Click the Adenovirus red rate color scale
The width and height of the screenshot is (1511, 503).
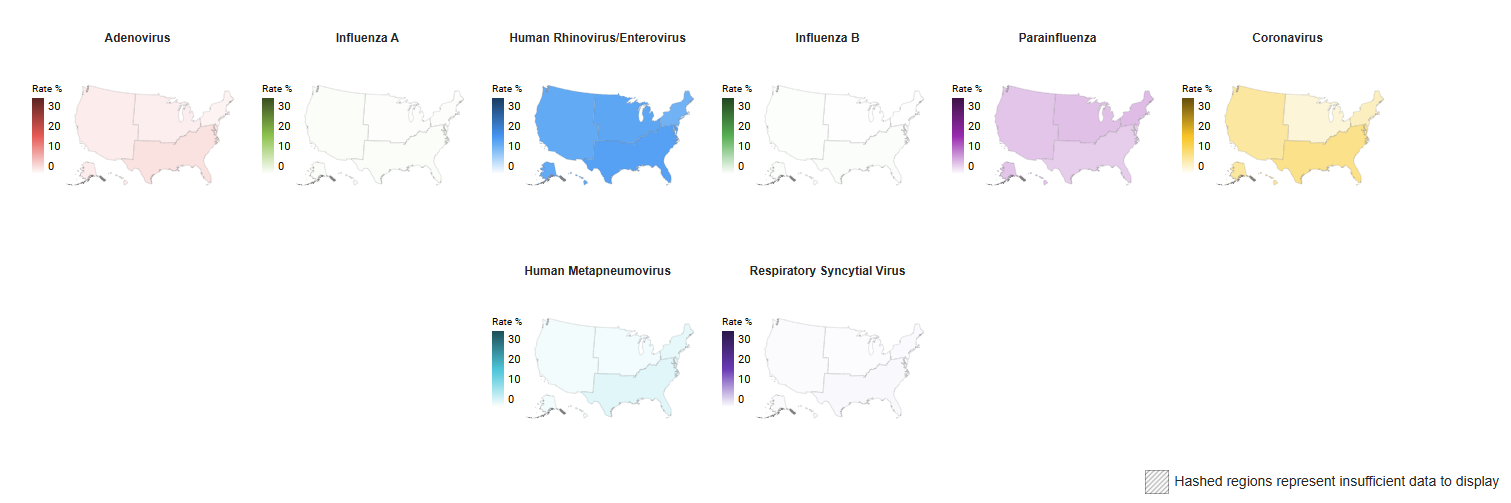pos(38,135)
